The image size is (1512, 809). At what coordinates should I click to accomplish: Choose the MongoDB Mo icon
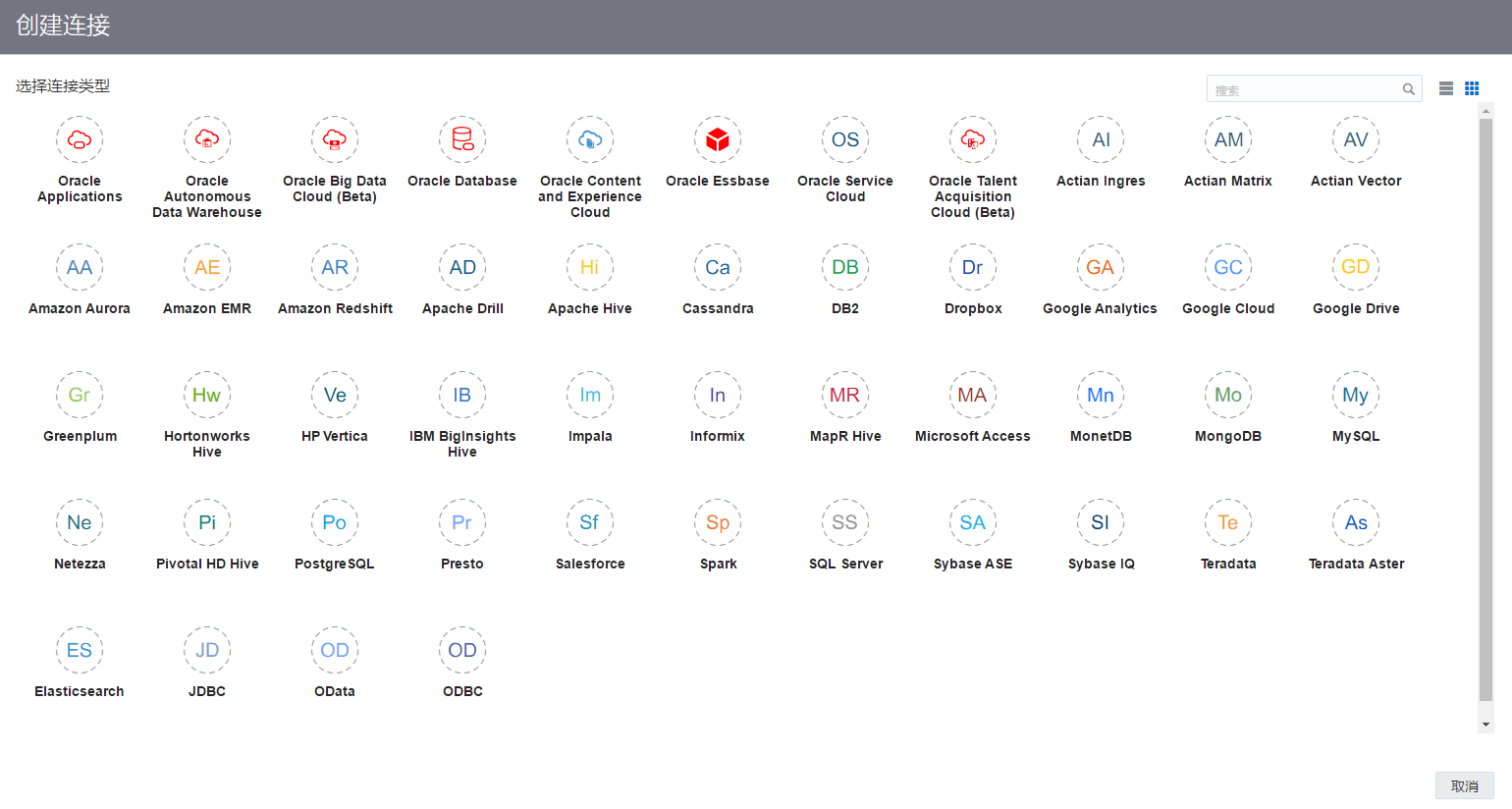1228,395
